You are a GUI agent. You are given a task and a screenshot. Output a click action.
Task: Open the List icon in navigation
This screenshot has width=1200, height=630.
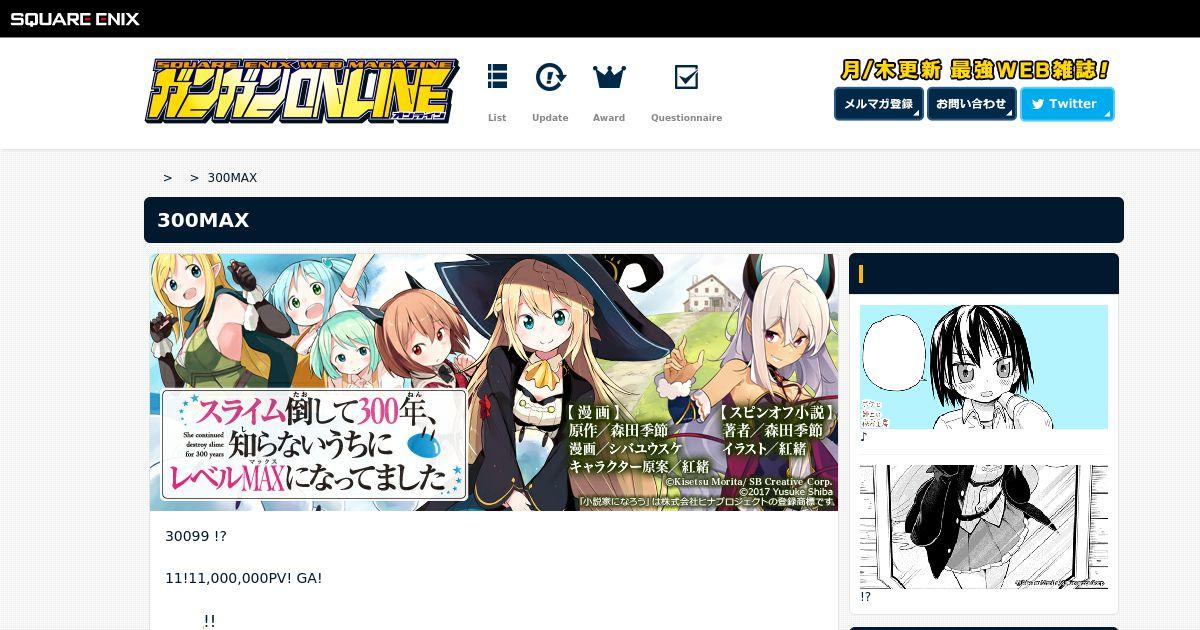[x=497, y=76]
